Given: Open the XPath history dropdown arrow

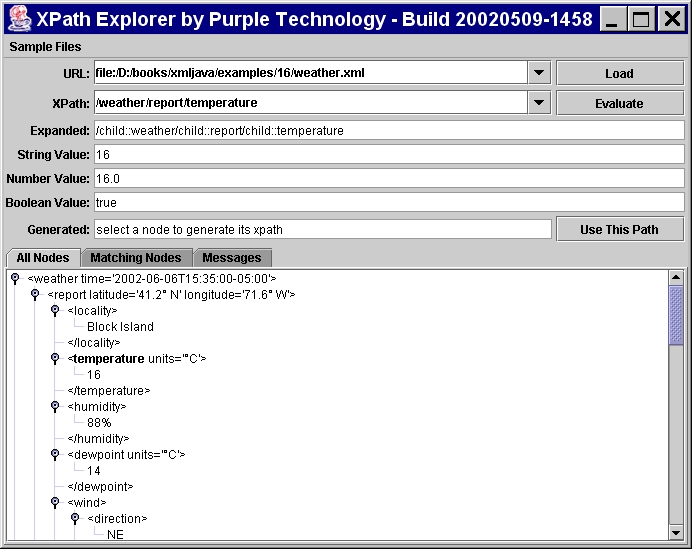Looking at the screenshot, I should 539,103.
